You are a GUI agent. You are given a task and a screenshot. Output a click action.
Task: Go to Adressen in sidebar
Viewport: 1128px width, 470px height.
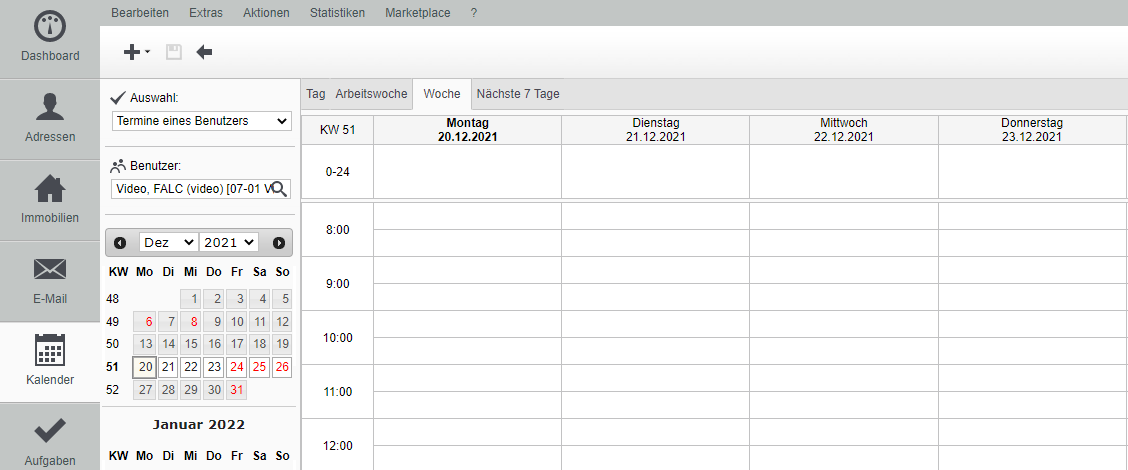[x=50, y=118]
